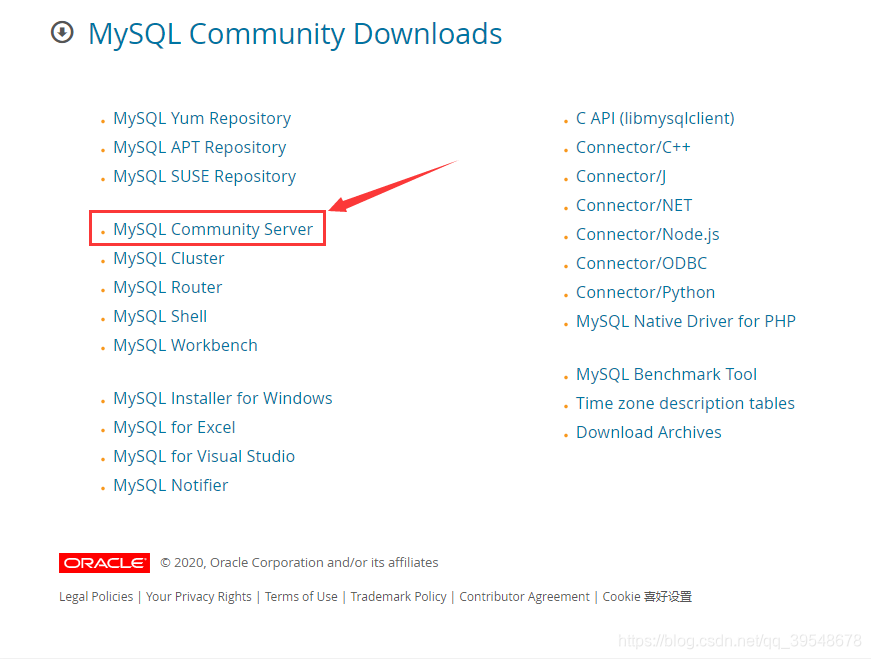Image resolution: width=871 pixels, height=659 pixels.
Task: Go to Download Archives
Action: click(x=649, y=432)
